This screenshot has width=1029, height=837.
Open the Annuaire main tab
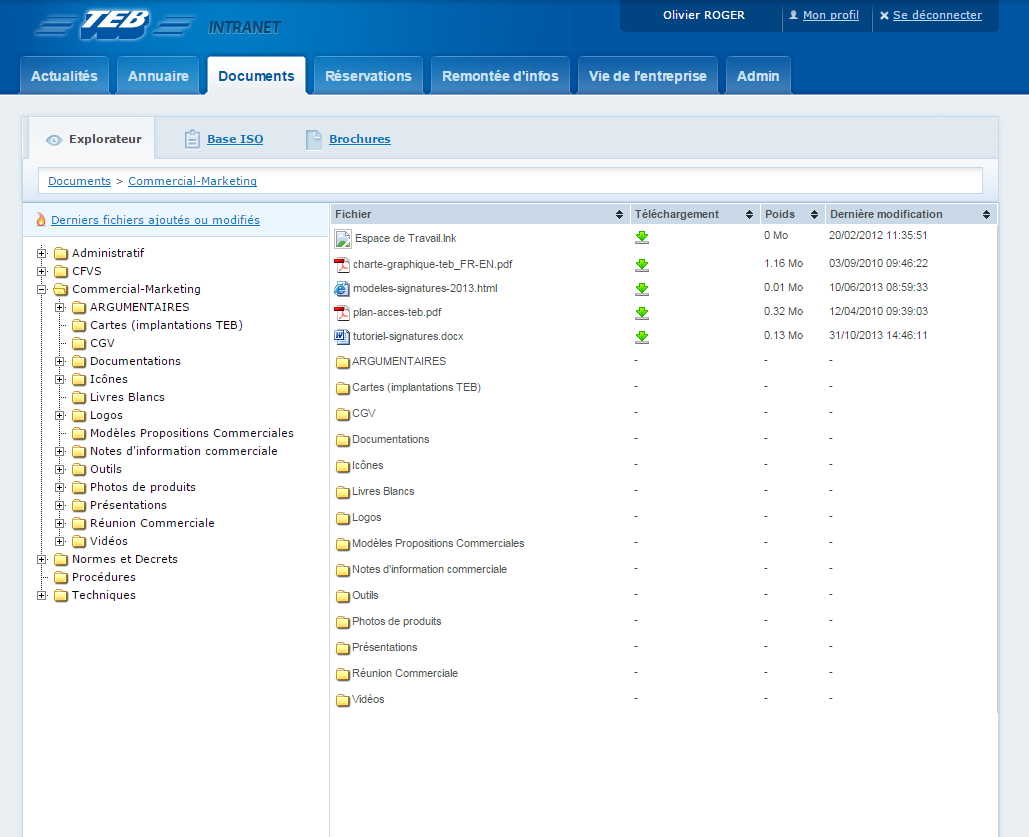pos(158,76)
